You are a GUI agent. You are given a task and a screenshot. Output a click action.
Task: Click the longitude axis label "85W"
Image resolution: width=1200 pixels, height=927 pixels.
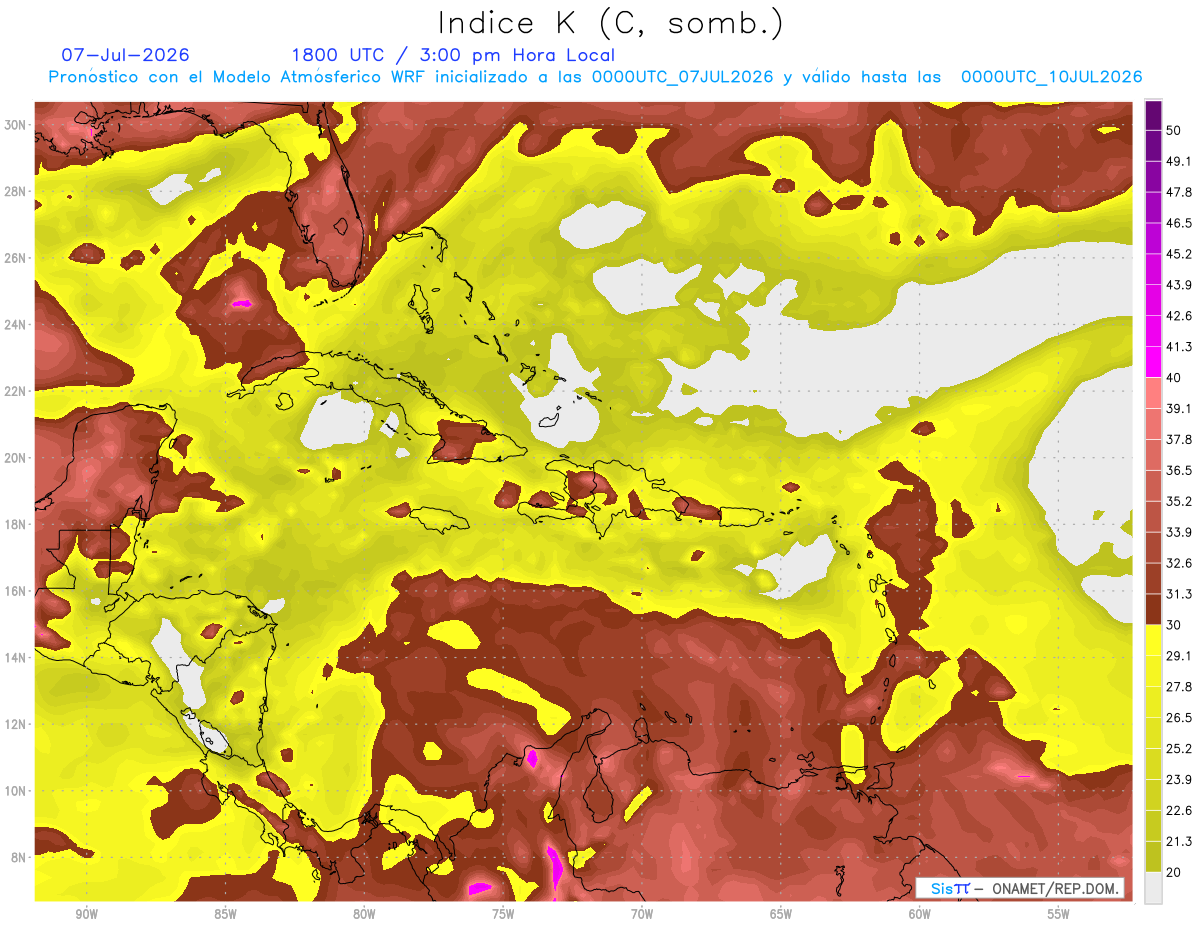point(225,914)
